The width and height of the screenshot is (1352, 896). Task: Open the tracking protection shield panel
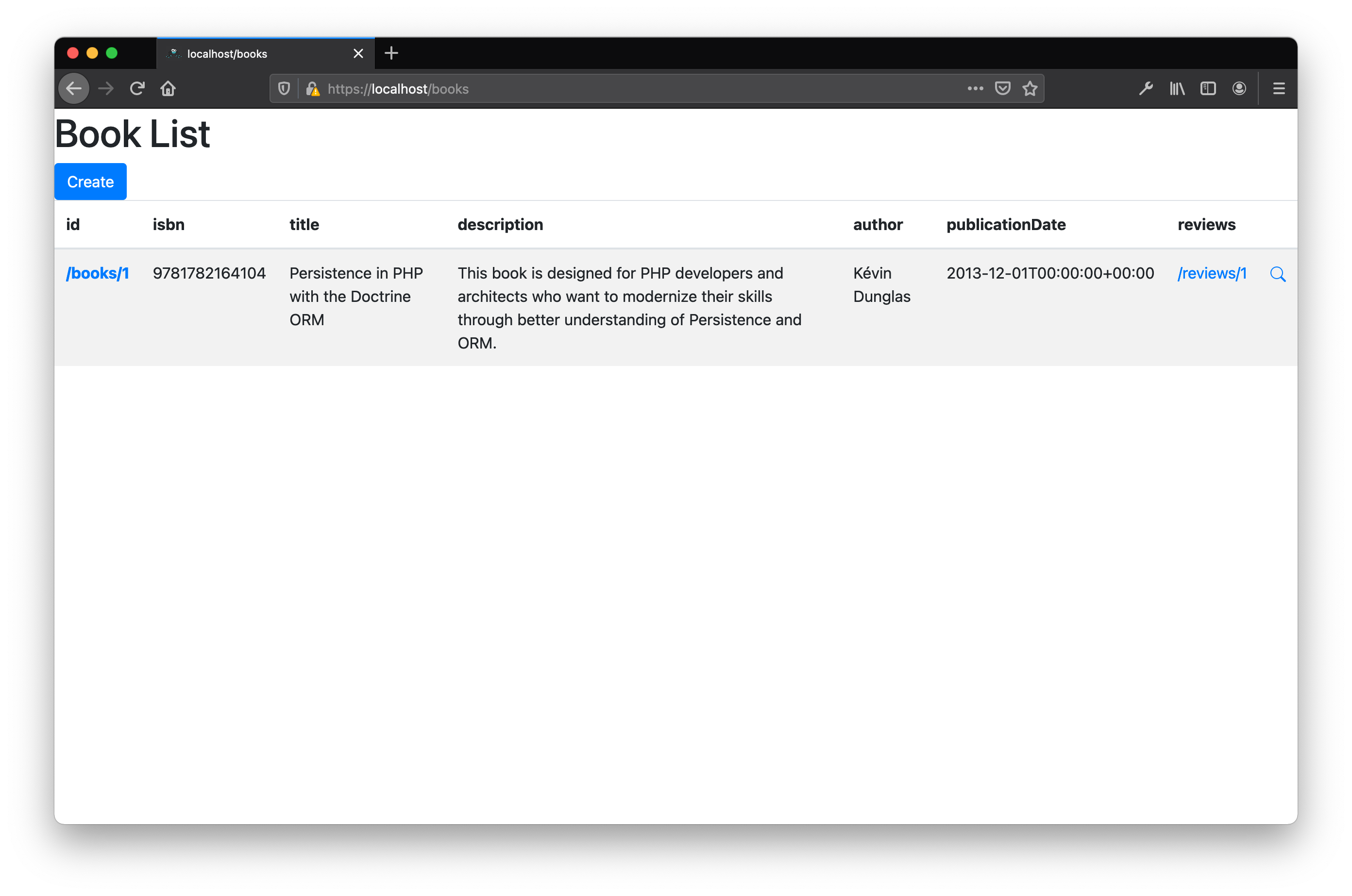tap(284, 88)
